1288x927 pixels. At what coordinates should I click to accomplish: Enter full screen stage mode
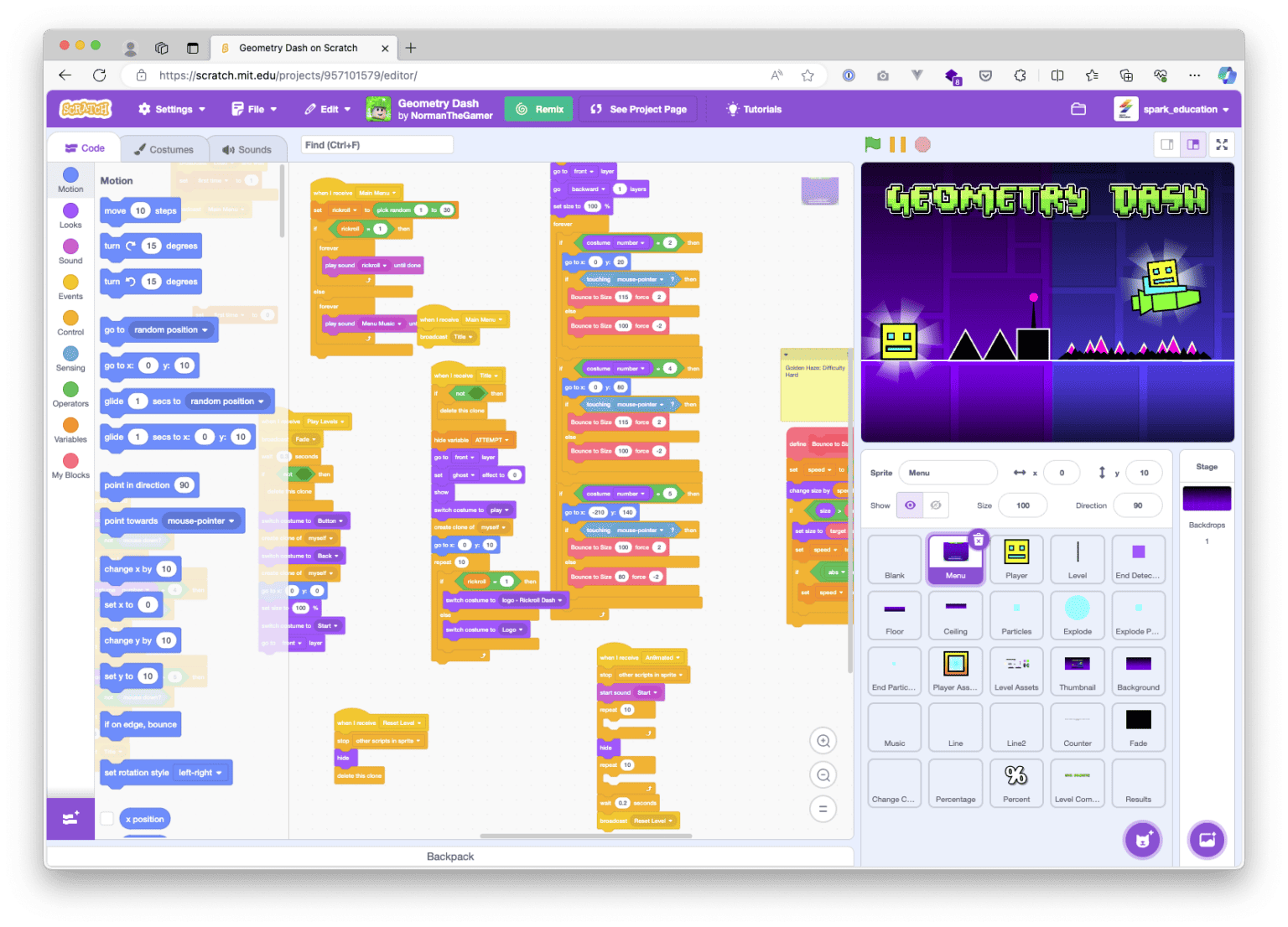pyautogui.click(x=1222, y=144)
